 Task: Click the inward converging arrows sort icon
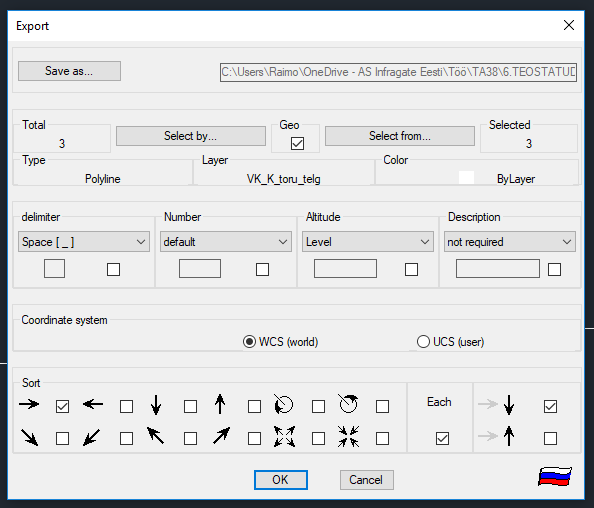348,436
